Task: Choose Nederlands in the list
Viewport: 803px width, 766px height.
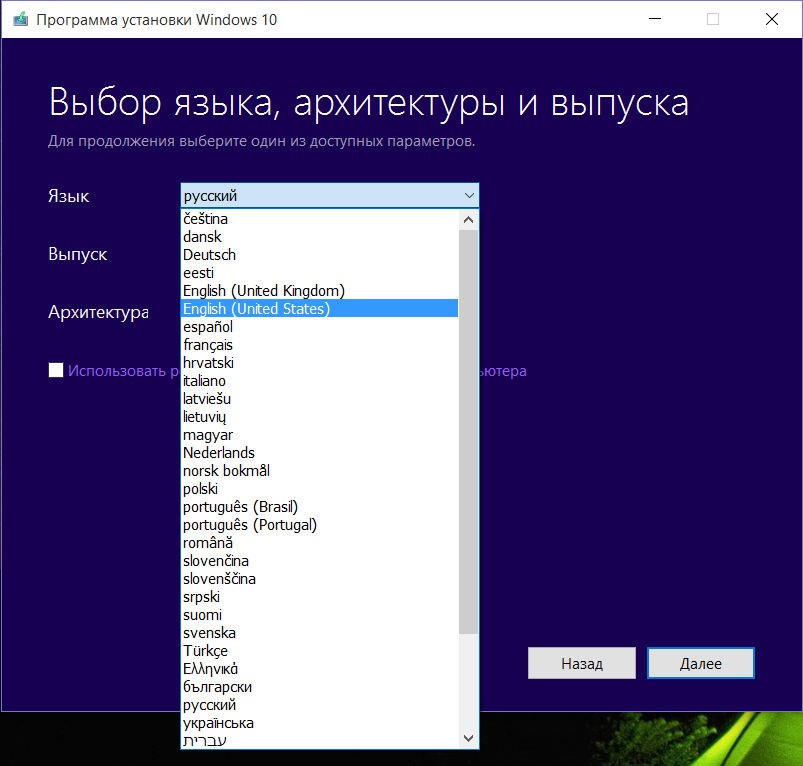Action: pos(320,453)
